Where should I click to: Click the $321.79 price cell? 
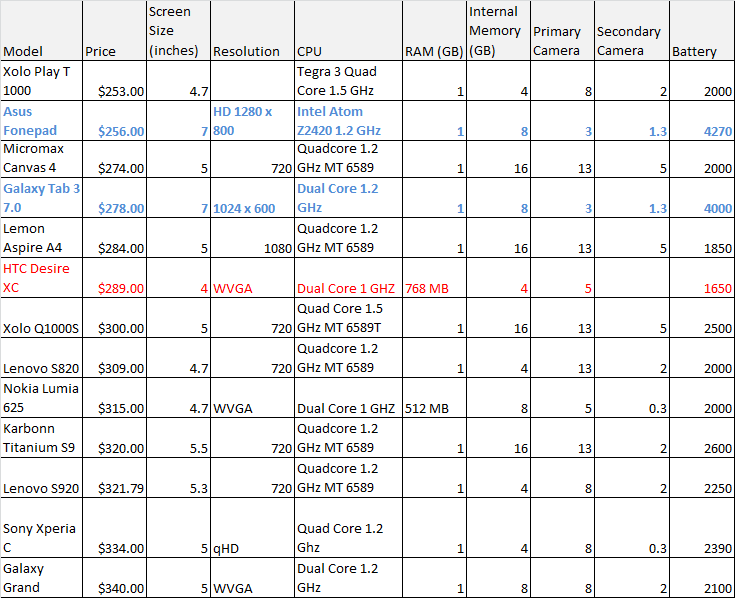click(114, 478)
